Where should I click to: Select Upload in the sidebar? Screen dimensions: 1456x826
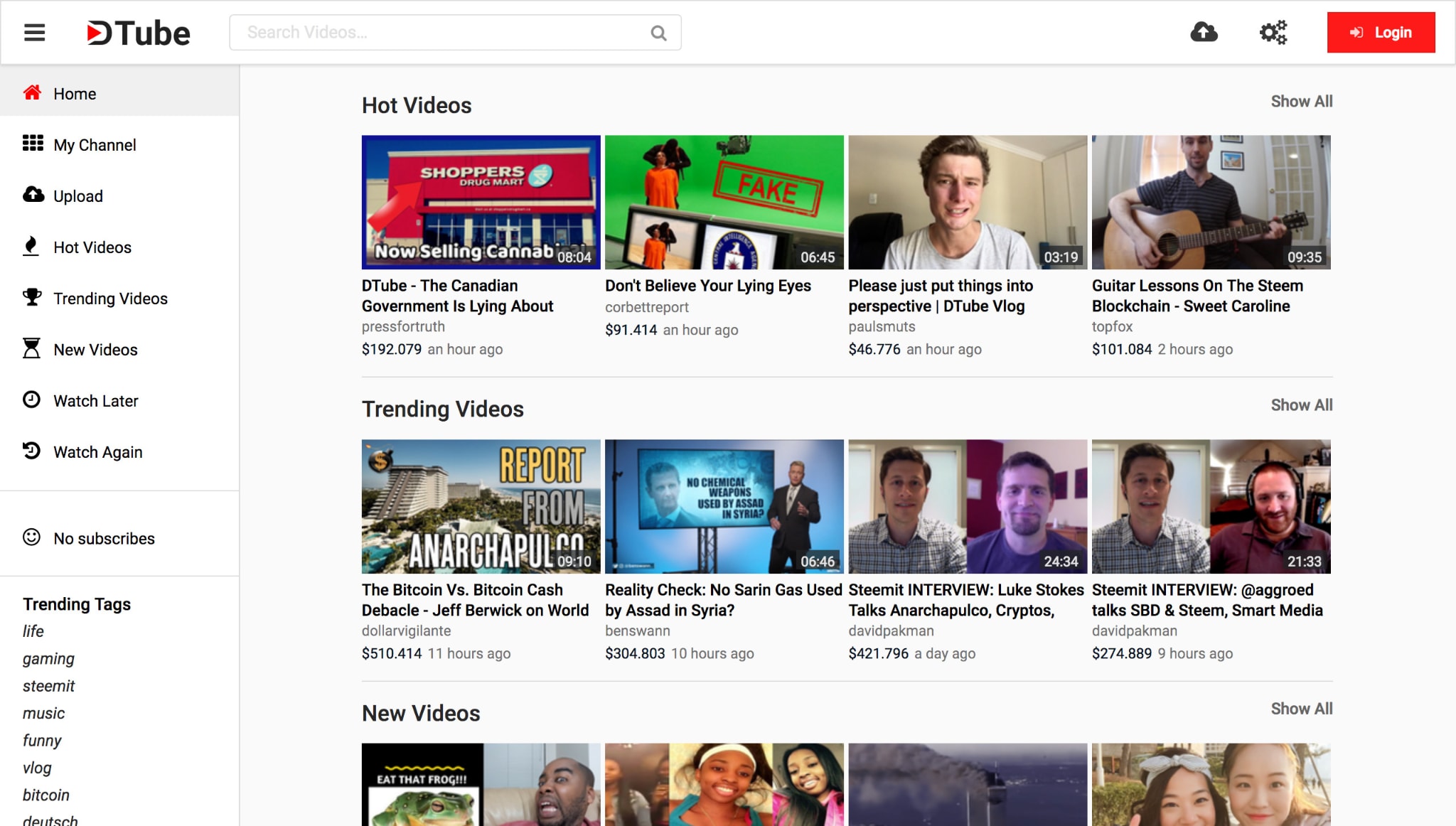coord(119,195)
